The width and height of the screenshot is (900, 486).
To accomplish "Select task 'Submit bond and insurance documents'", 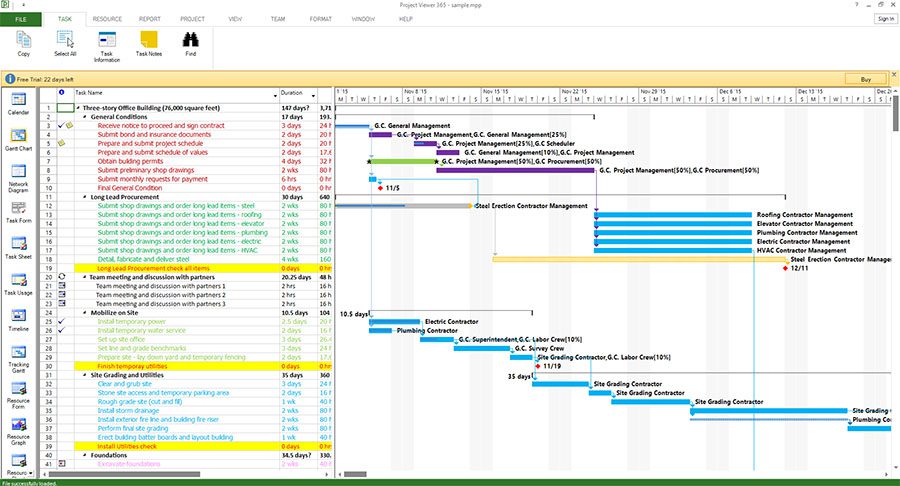I will pyautogui.click(x=154, y=134).
